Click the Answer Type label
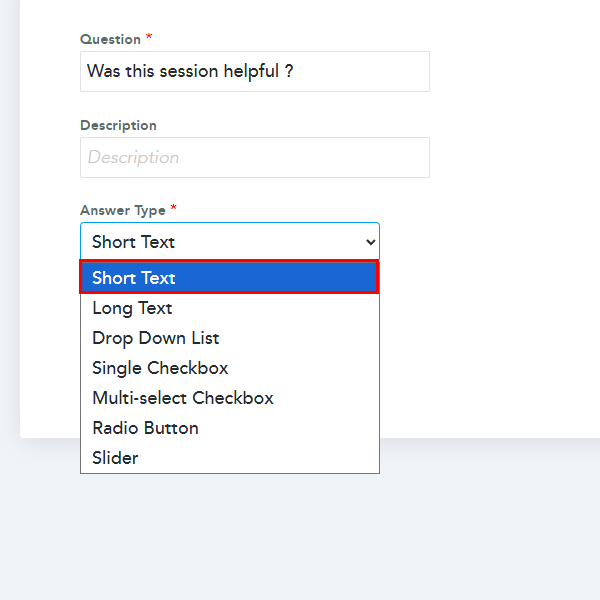The width and height of the screenshot is (600, 600). coord(122,211)
